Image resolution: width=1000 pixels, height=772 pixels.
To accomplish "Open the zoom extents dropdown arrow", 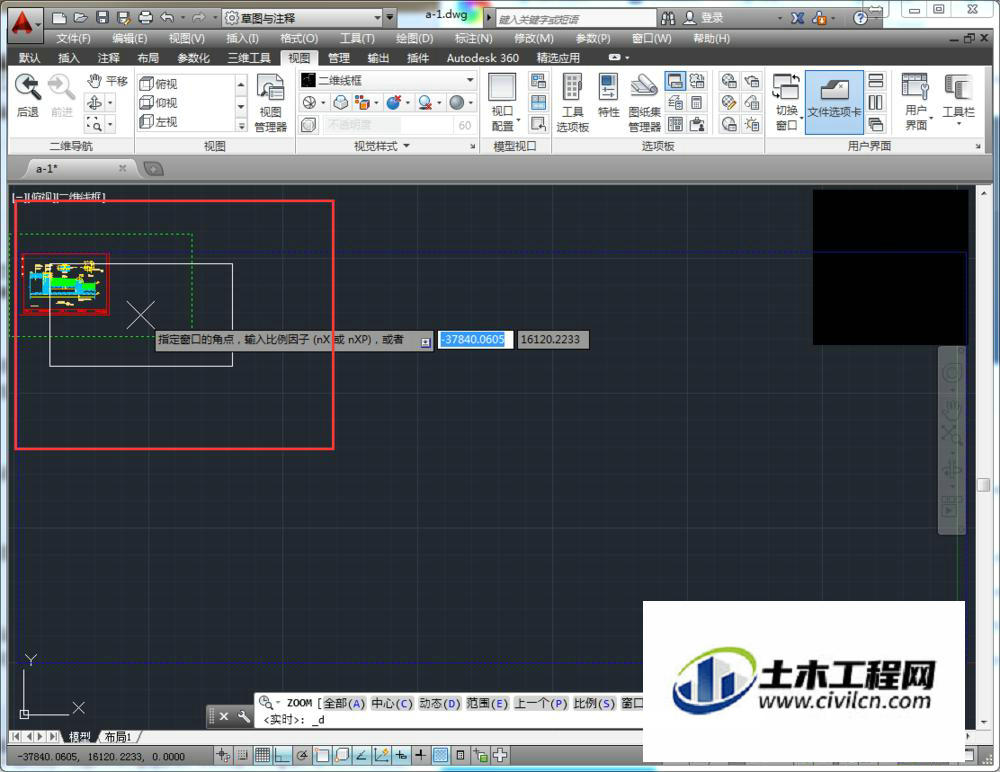I will tap(110, 123).
